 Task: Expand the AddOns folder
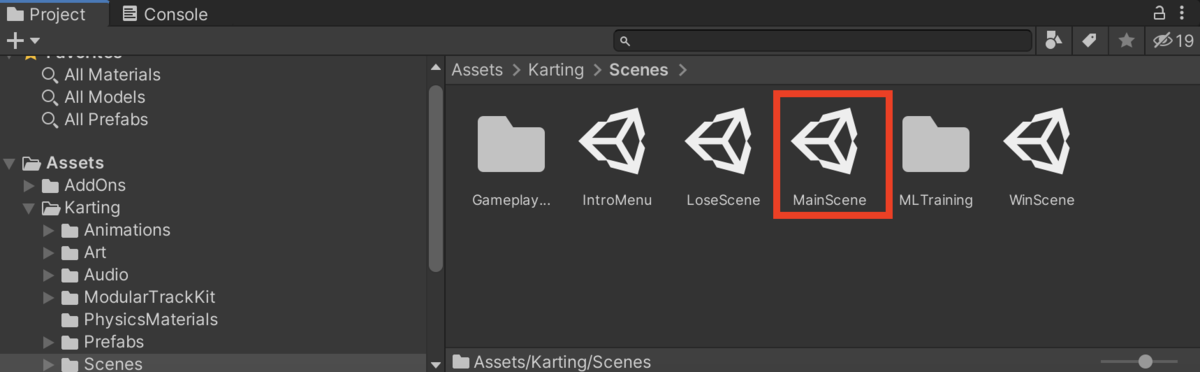[x=29, y=186]
